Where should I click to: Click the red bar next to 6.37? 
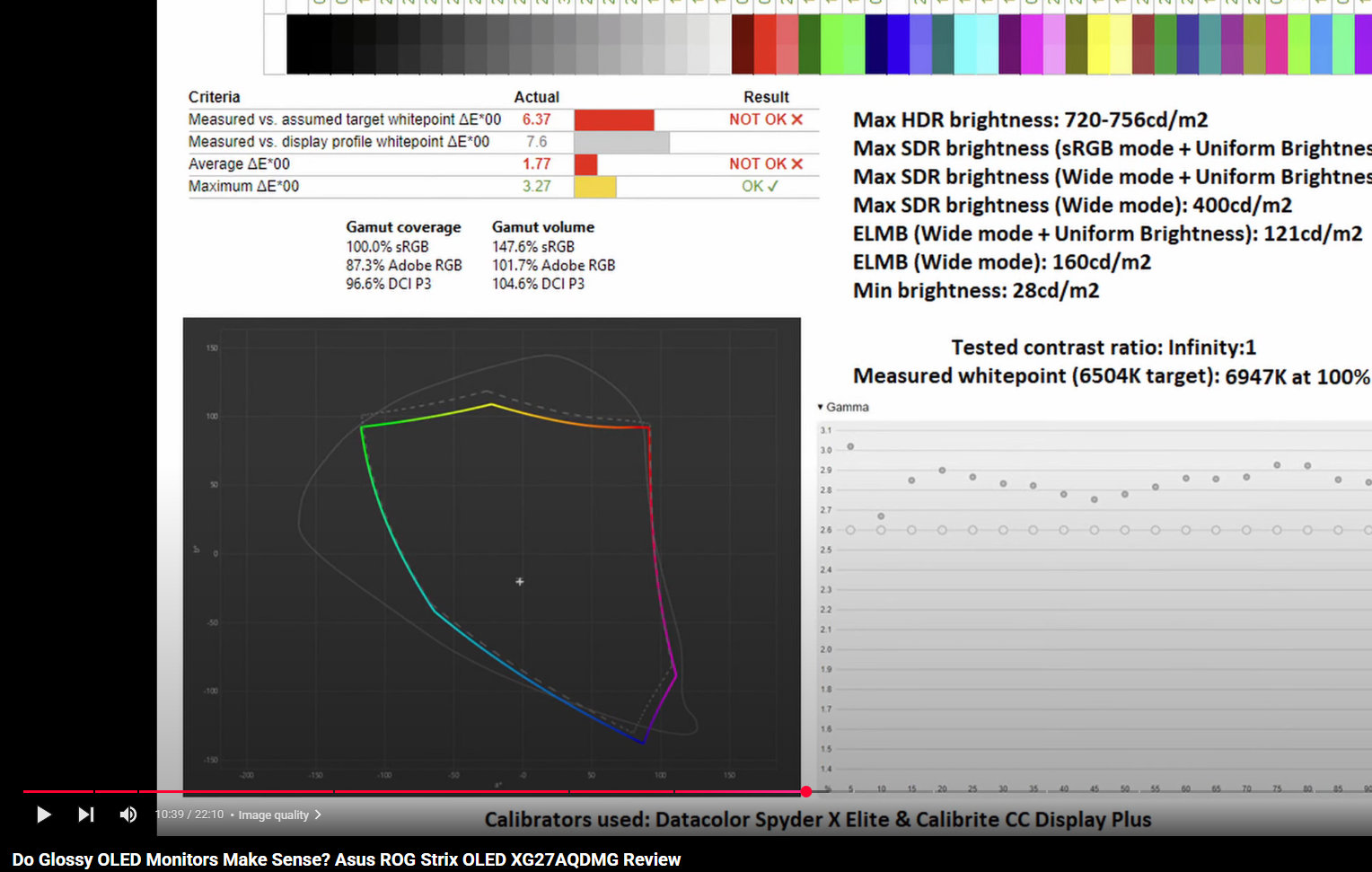[614, 120]
